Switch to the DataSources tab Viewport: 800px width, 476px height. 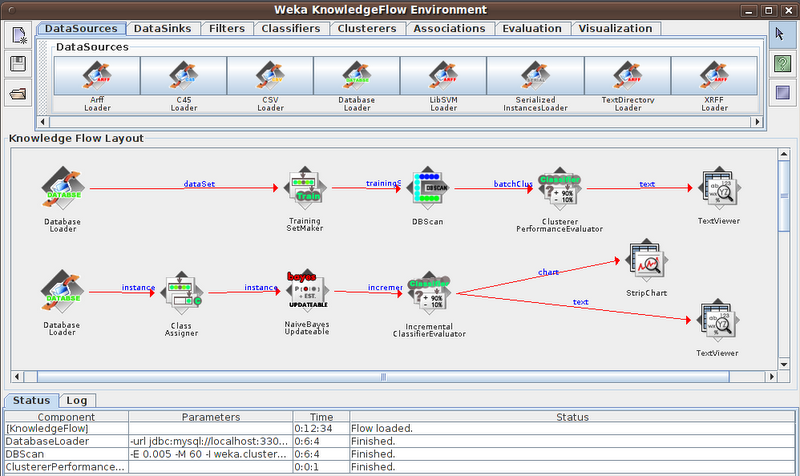point(81,29)
